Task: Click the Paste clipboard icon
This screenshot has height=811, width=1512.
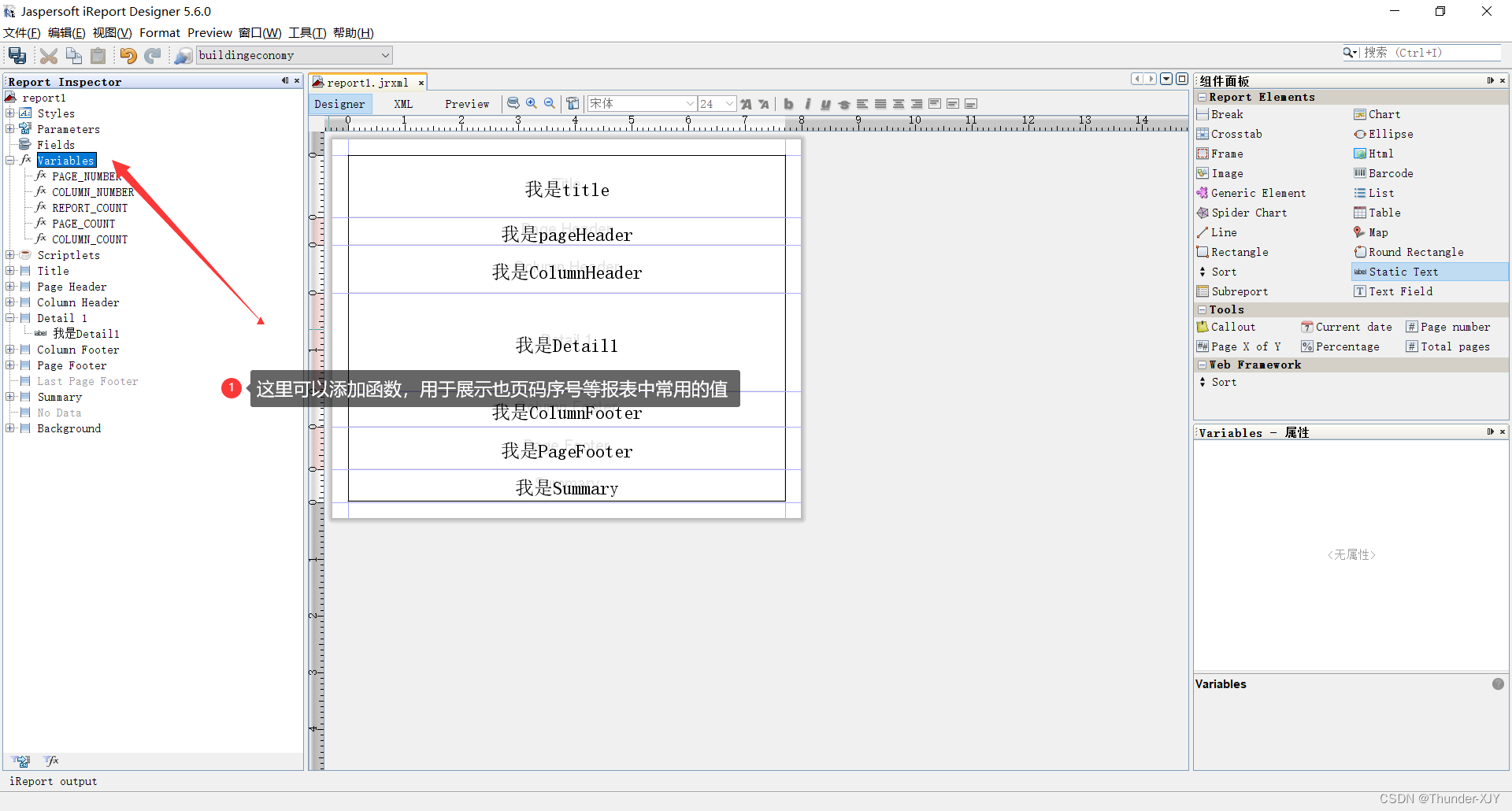Action: click(x=98, y=55)
